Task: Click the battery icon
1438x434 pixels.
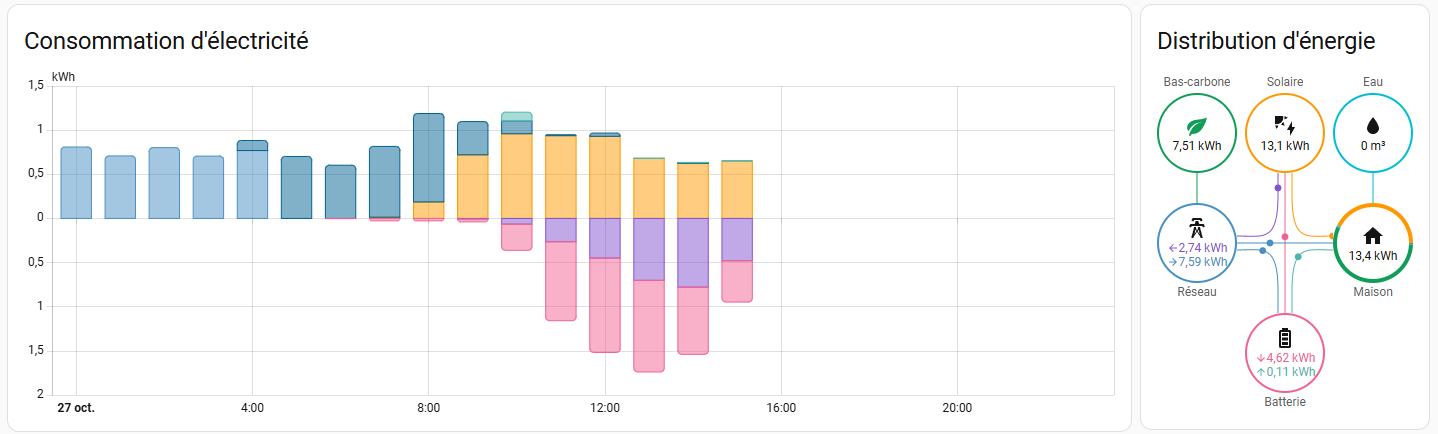Action: tap(1285, 338)
